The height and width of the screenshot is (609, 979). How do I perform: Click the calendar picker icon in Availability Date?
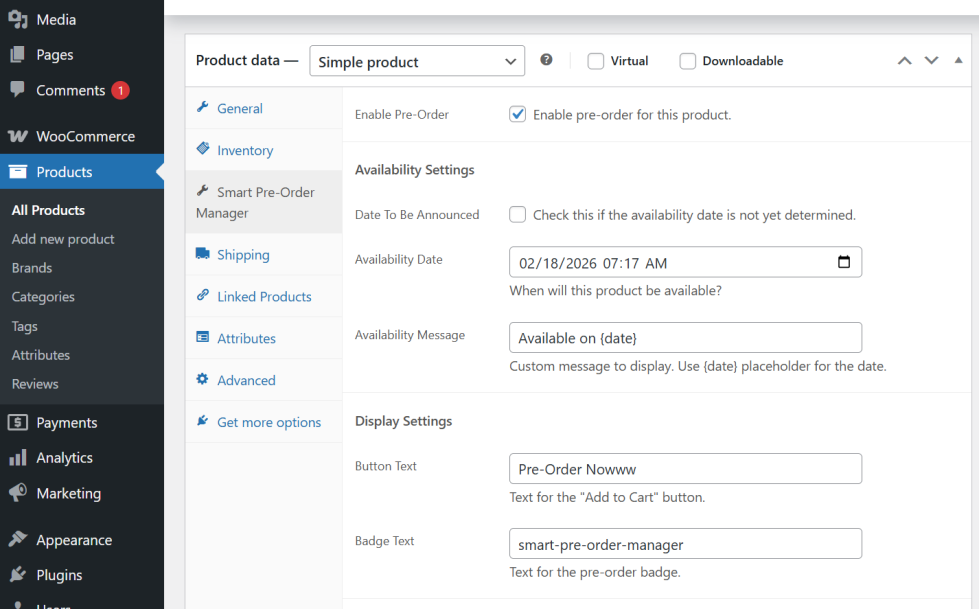843,262
